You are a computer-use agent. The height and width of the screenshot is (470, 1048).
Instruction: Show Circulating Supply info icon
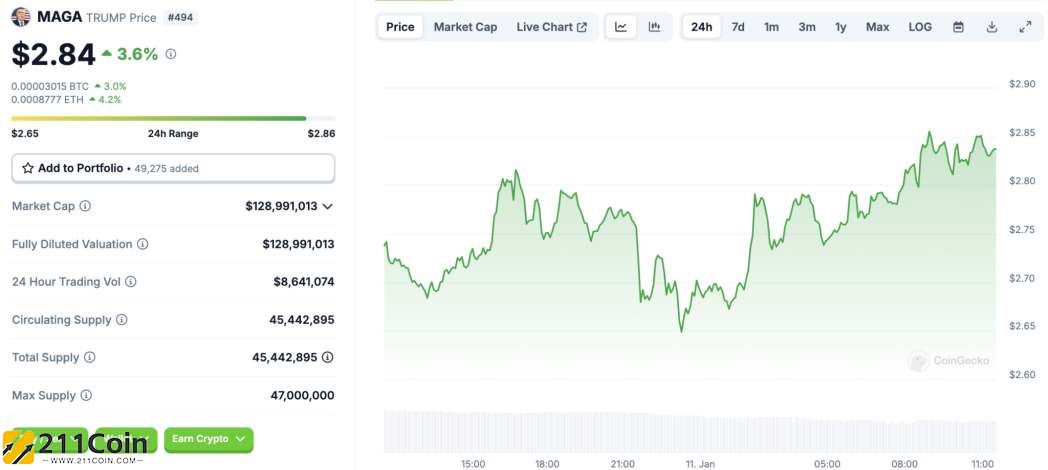point(122,320)
